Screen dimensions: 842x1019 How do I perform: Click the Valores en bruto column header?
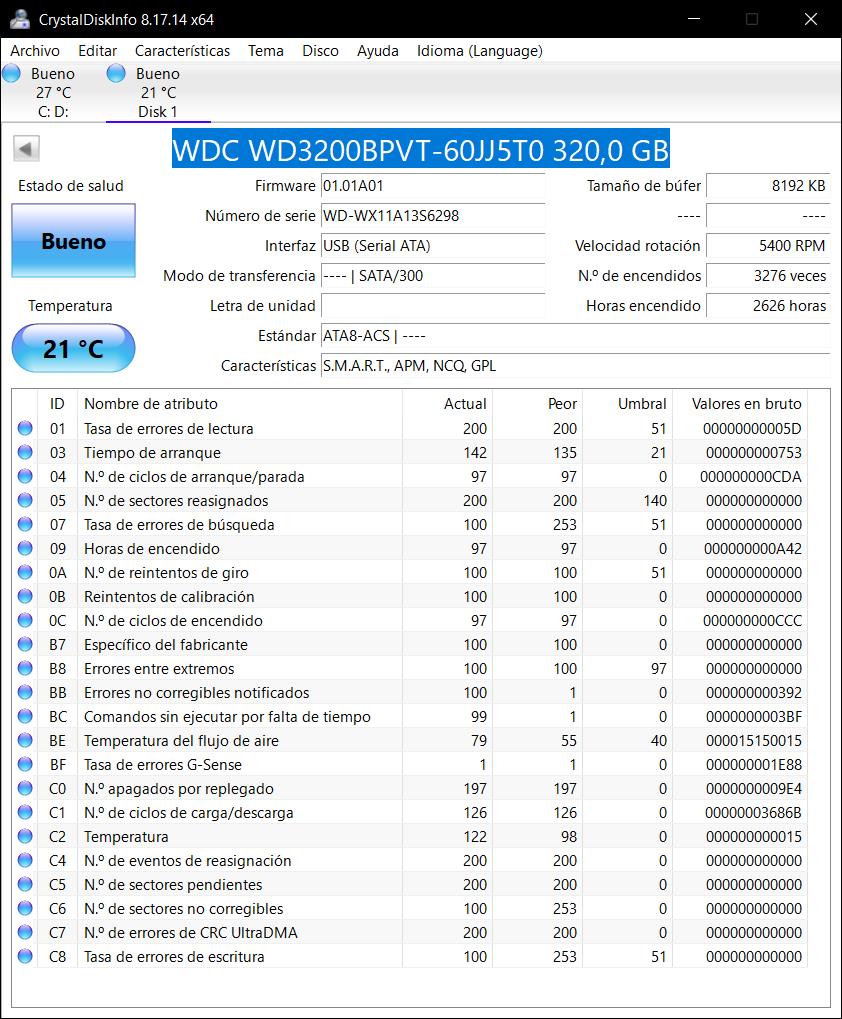(x=740, y=404)
